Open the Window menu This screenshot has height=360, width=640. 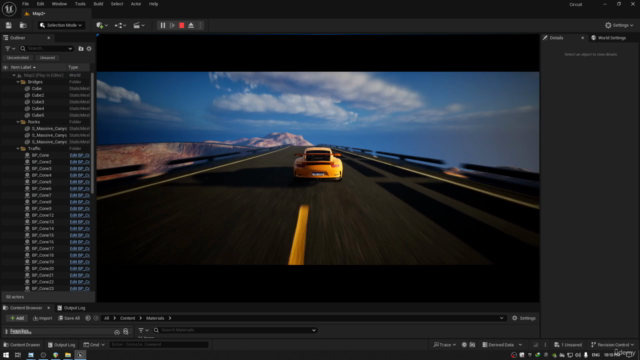59,4
